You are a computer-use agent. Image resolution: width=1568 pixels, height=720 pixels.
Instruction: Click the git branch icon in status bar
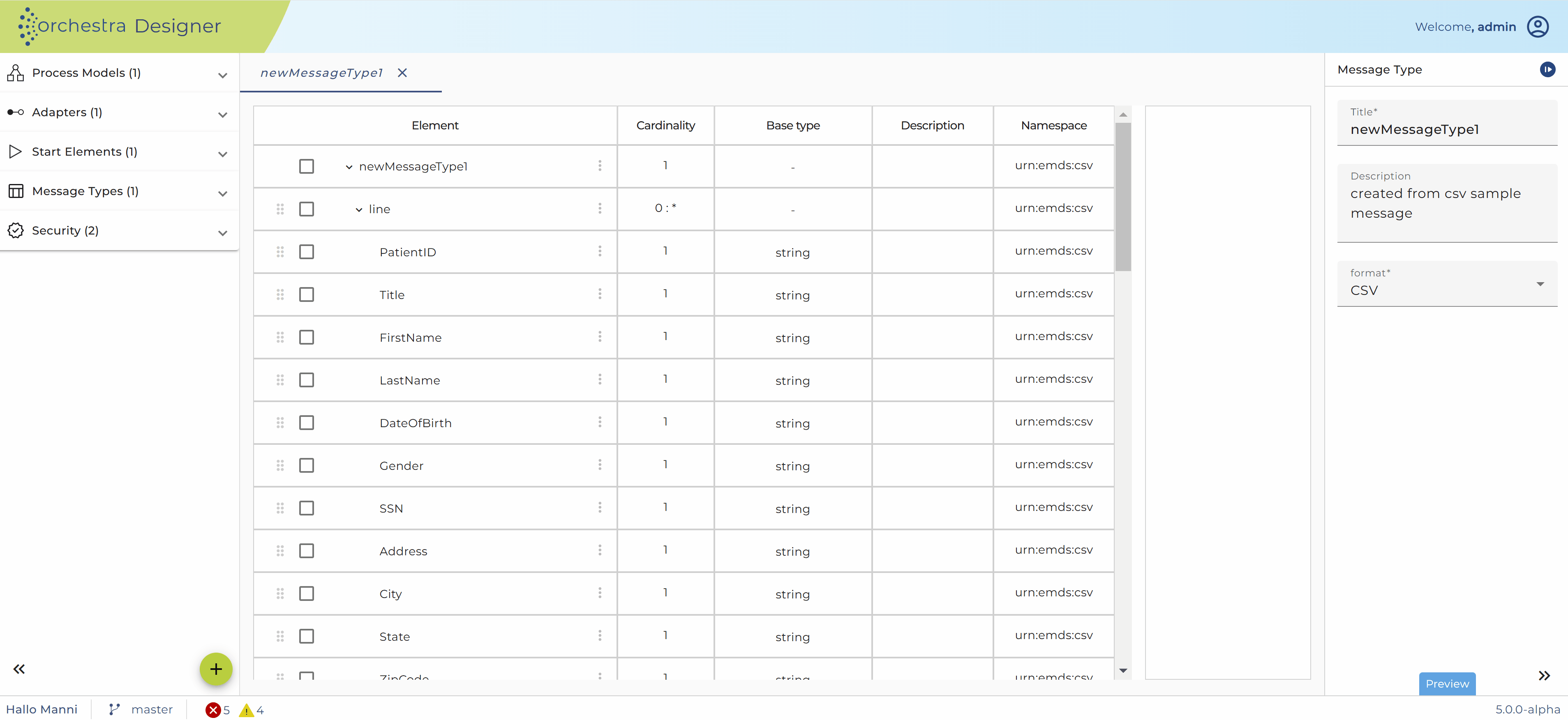pyautogui.click(x=114, y=709)
